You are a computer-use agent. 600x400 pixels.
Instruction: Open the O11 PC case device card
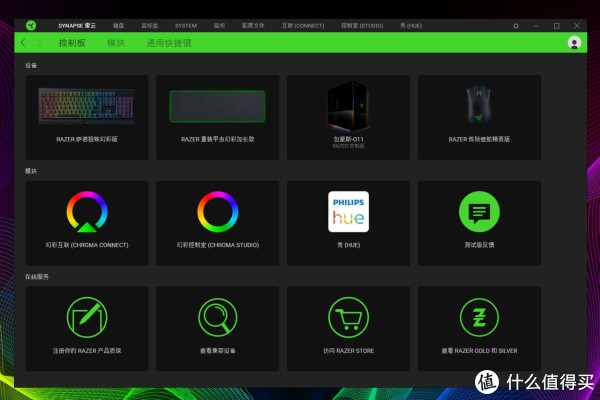(x=349, y=117)
